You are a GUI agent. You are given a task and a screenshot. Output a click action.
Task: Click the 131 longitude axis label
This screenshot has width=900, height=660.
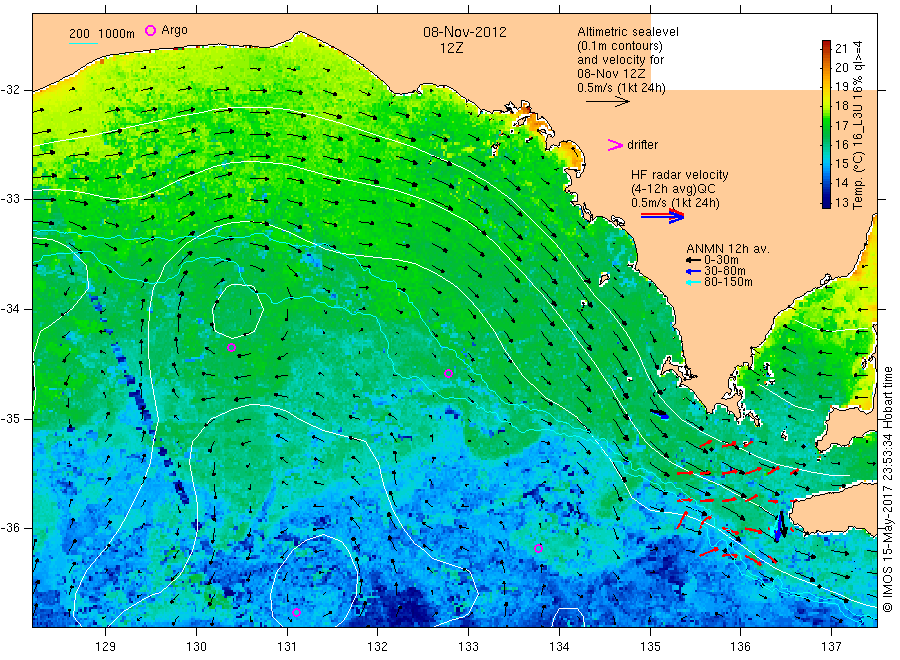[287, 647]
